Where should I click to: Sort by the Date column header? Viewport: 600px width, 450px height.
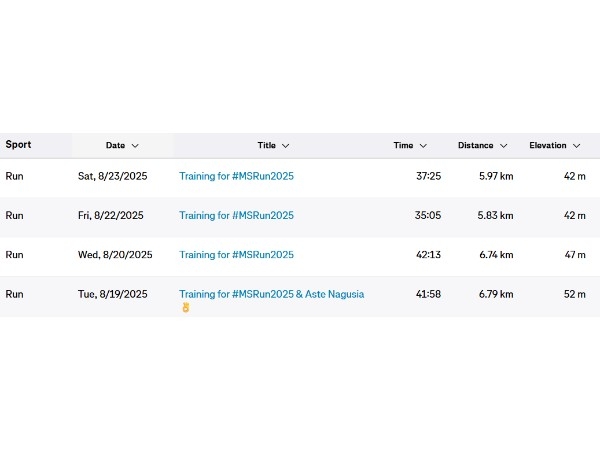click(116, 145)
